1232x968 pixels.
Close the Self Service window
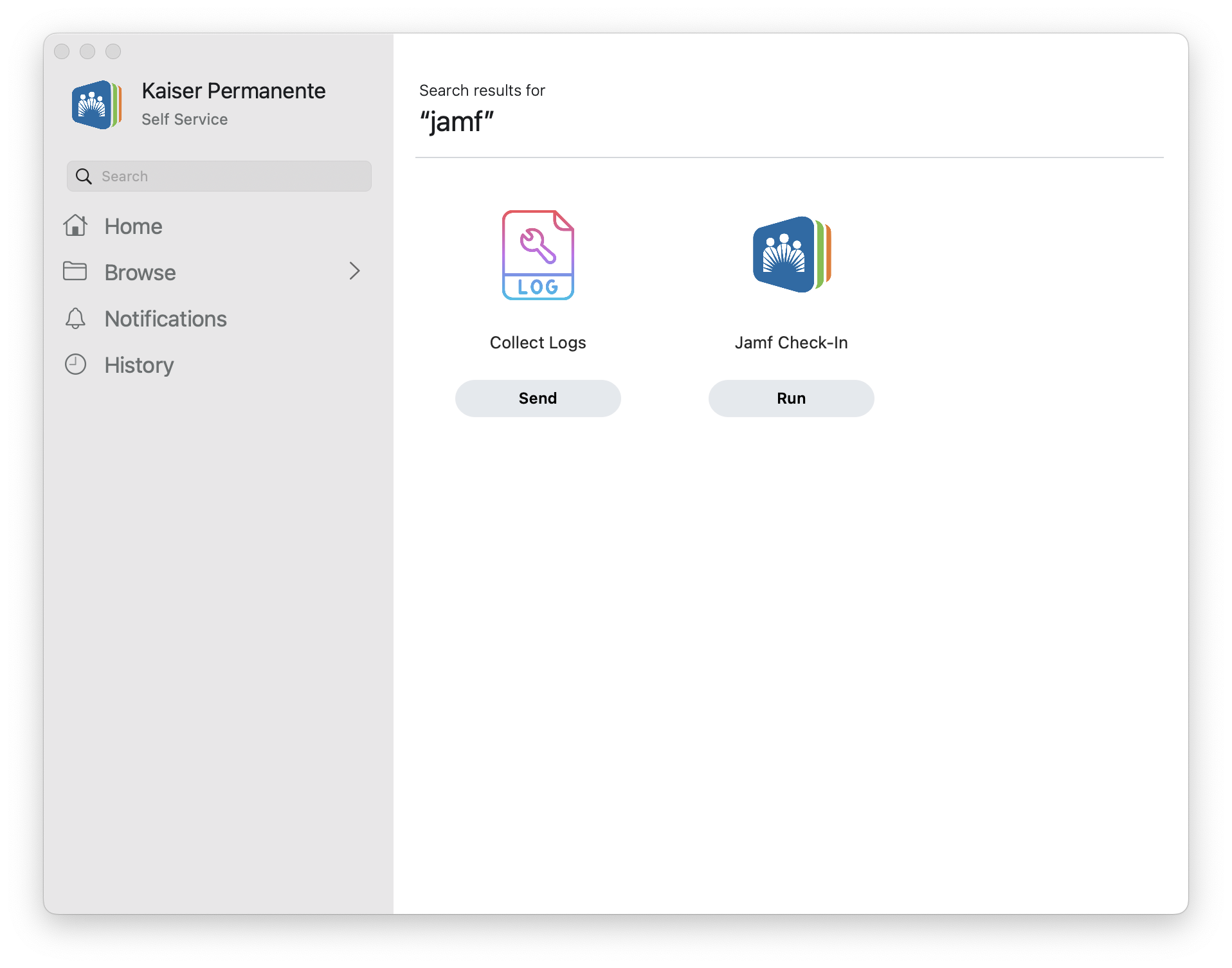tap(62, 51)
